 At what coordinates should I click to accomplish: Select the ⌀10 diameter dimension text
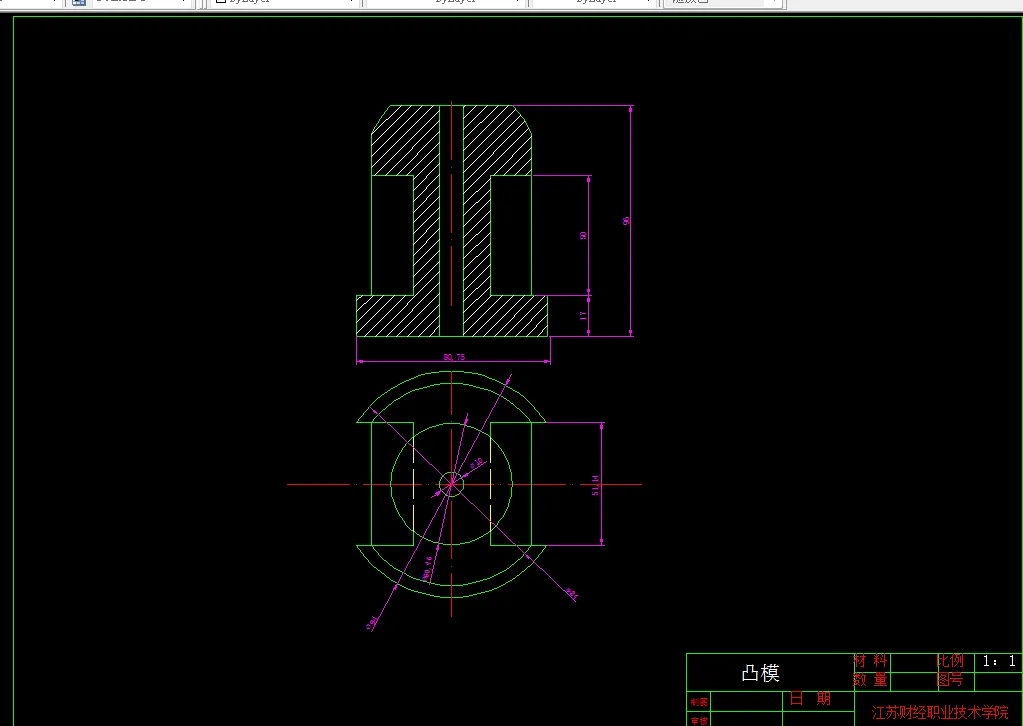(x=477, y=463)
